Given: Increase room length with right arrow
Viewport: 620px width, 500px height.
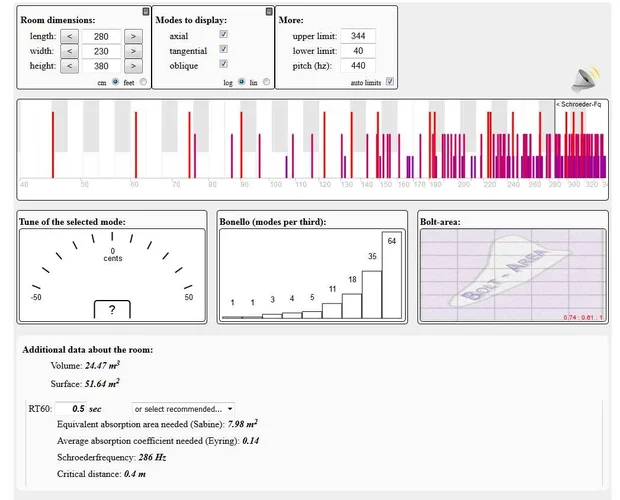Looking at the screenshot, I should click(x=133, y=36).
